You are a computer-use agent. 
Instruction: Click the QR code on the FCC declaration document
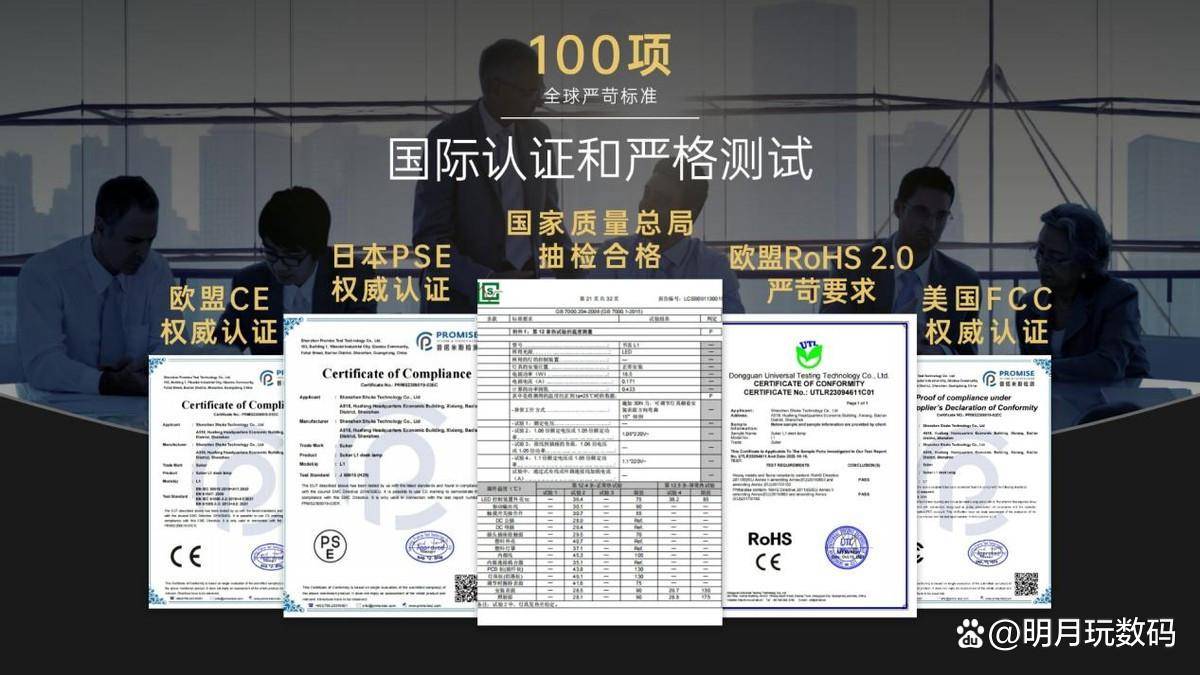coord(1026,584)
